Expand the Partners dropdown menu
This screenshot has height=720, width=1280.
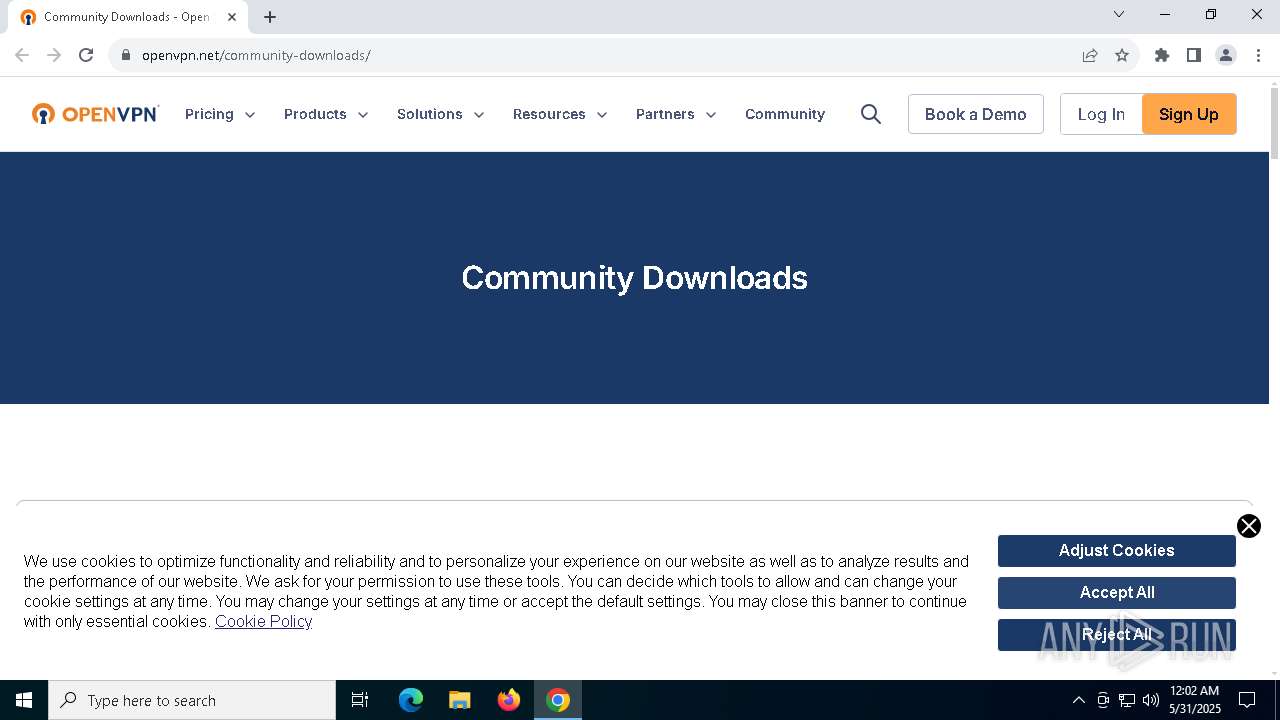(x=676, y=114)
